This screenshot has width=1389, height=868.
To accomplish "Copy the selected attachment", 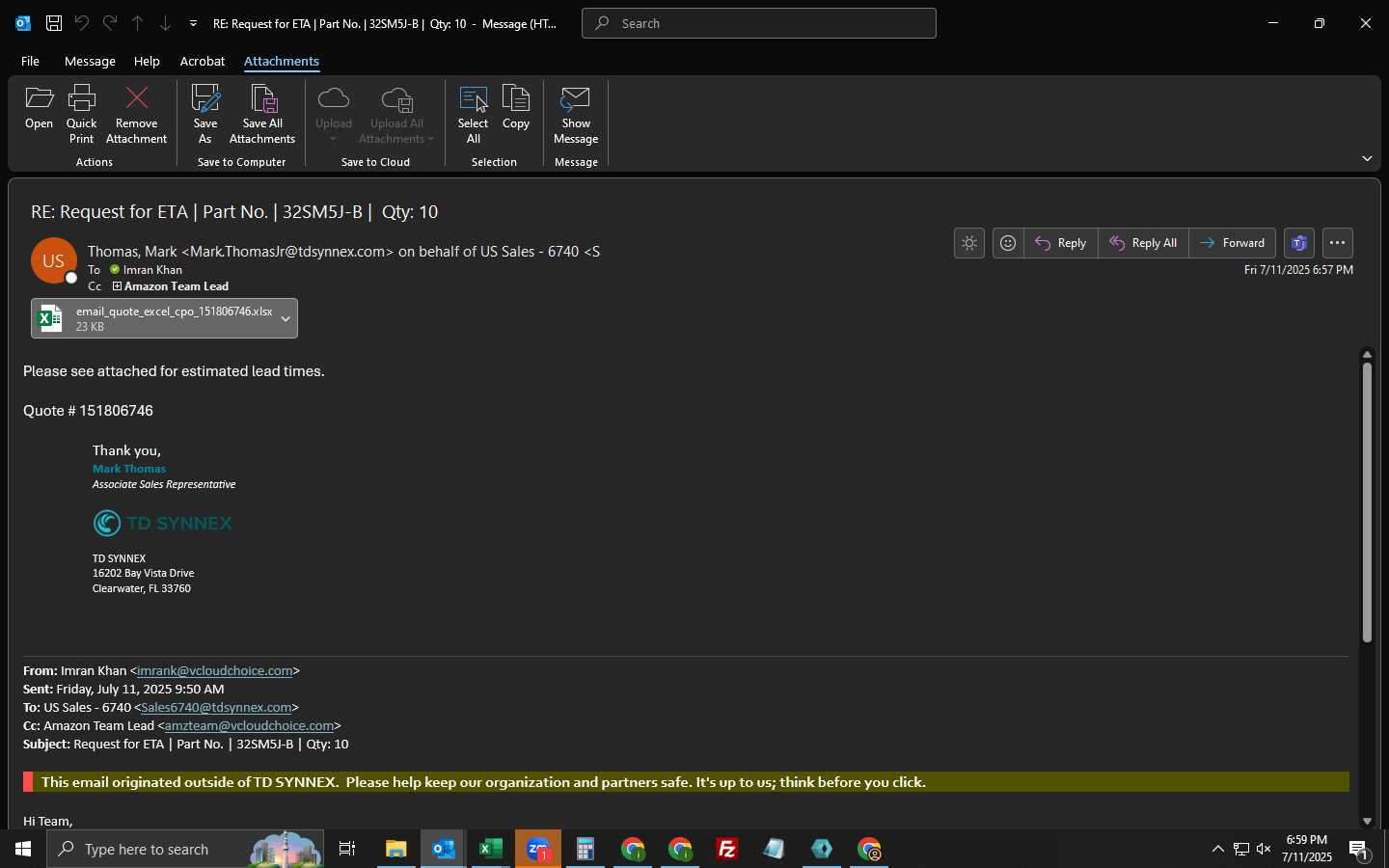I will click(x=516, y=108).
